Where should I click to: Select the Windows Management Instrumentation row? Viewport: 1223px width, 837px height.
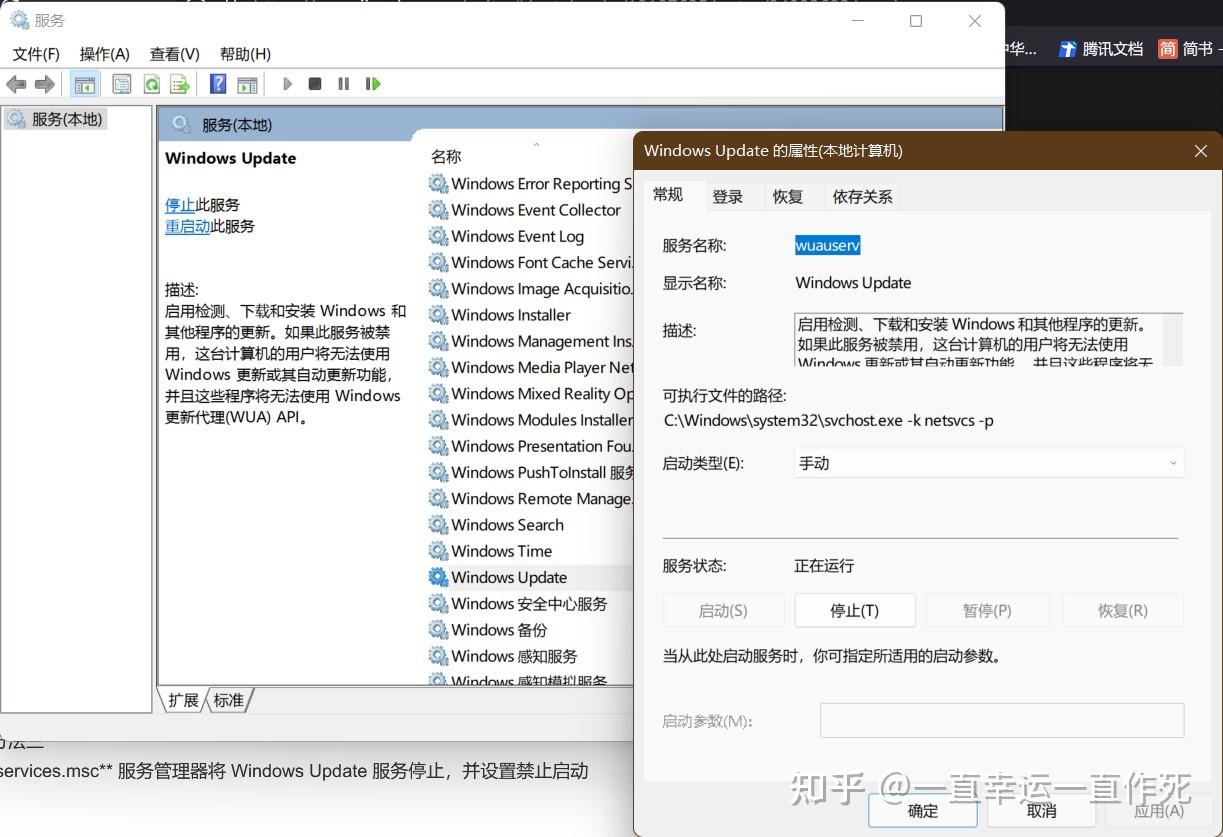[531, 341]
